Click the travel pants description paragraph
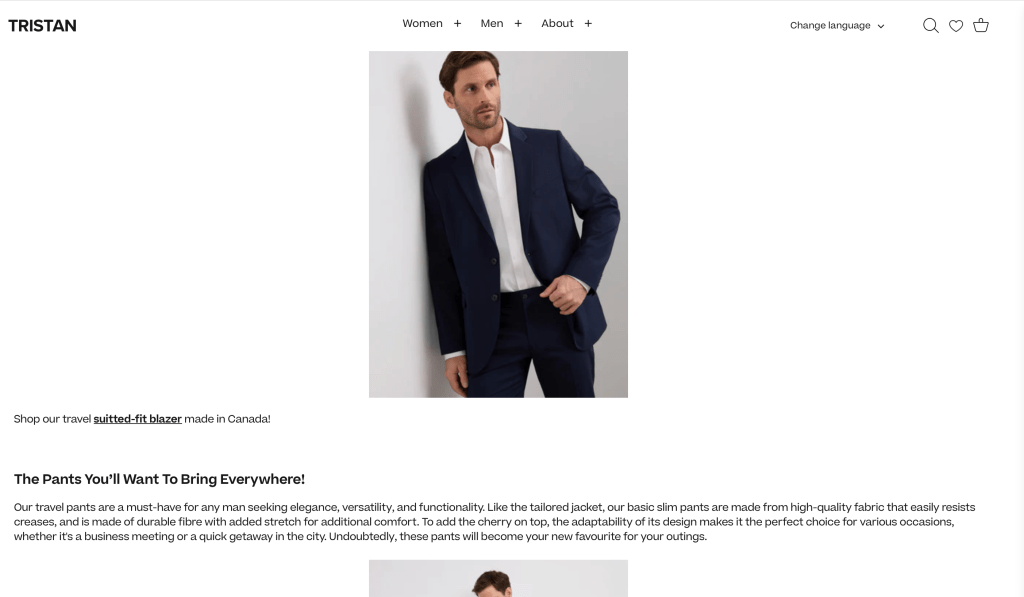 tap(494, 522)
